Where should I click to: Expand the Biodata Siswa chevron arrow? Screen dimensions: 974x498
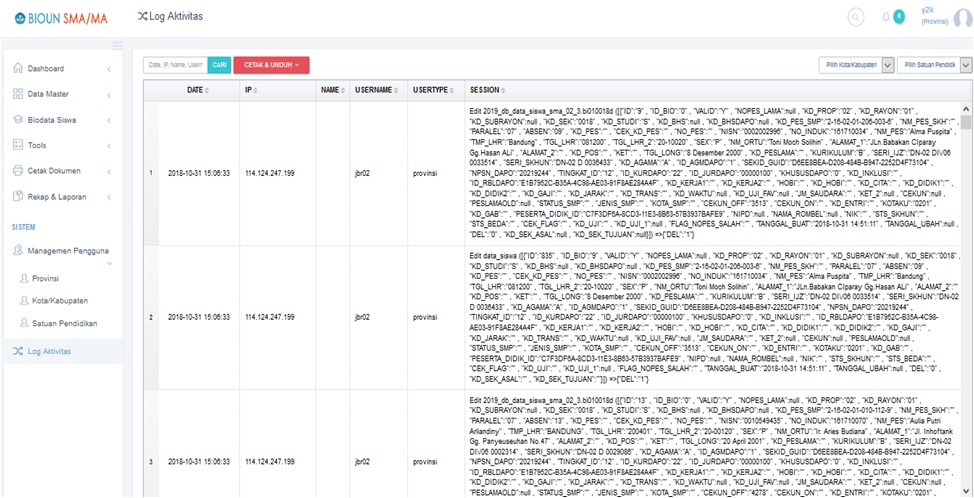pyautogui.click(x=109, y=120)
